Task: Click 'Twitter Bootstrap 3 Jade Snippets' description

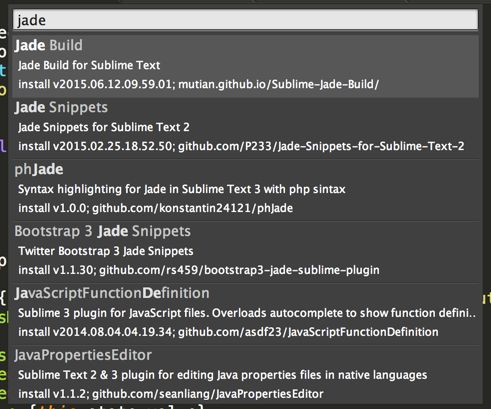Action: click(x=106, y=251)
